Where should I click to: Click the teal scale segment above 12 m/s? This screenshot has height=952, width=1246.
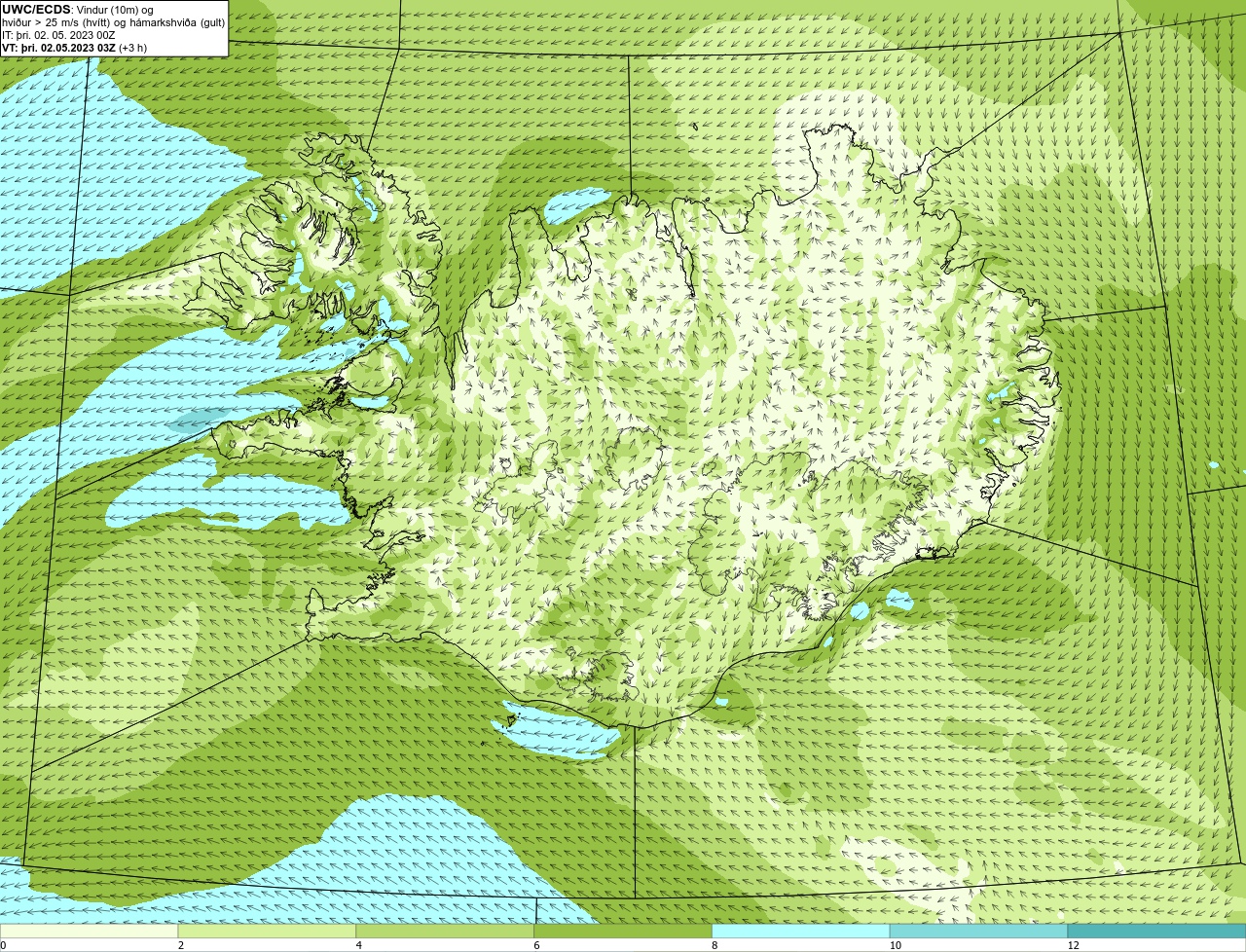tap(1157, 932)
